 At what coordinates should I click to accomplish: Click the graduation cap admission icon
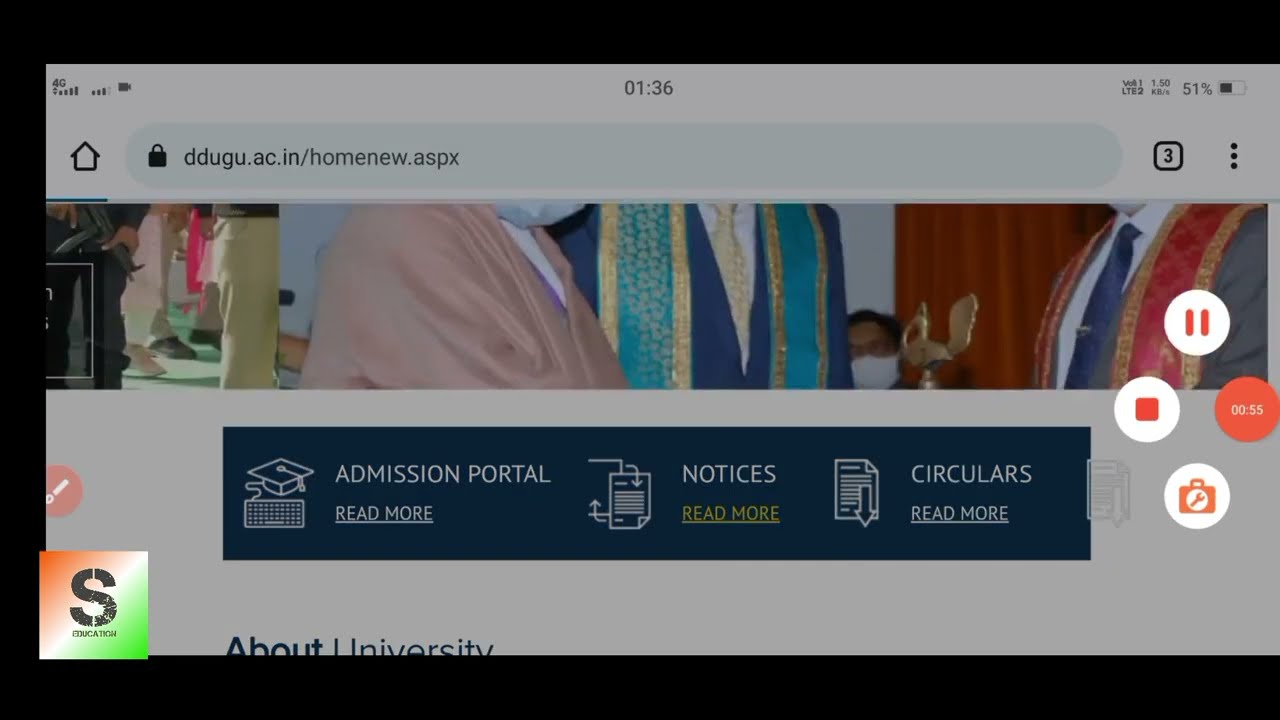coord(278,493)
